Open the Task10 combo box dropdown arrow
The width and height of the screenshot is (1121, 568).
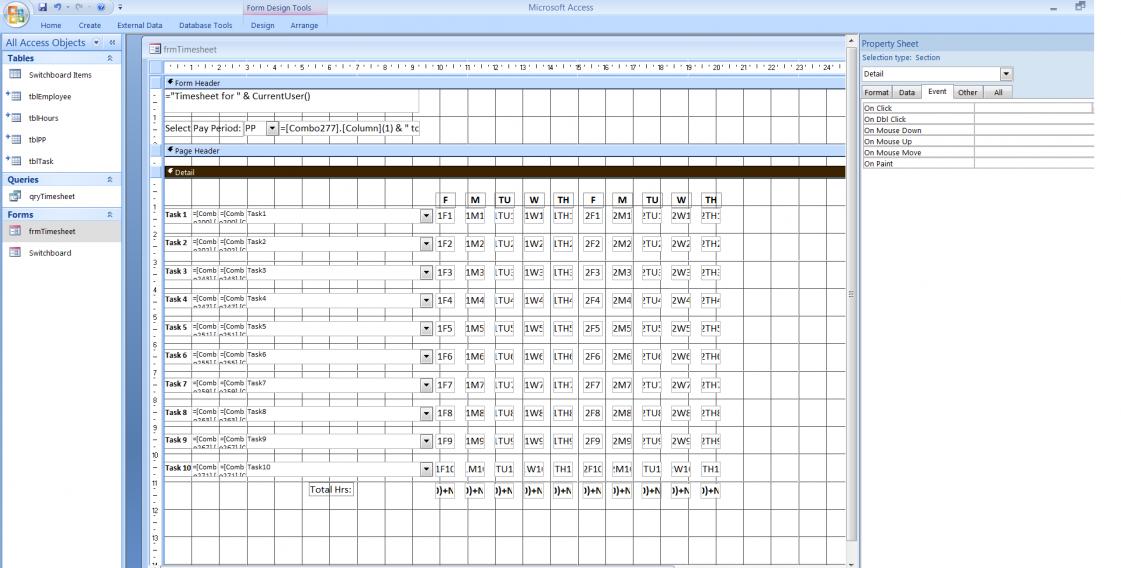(426, 469)
